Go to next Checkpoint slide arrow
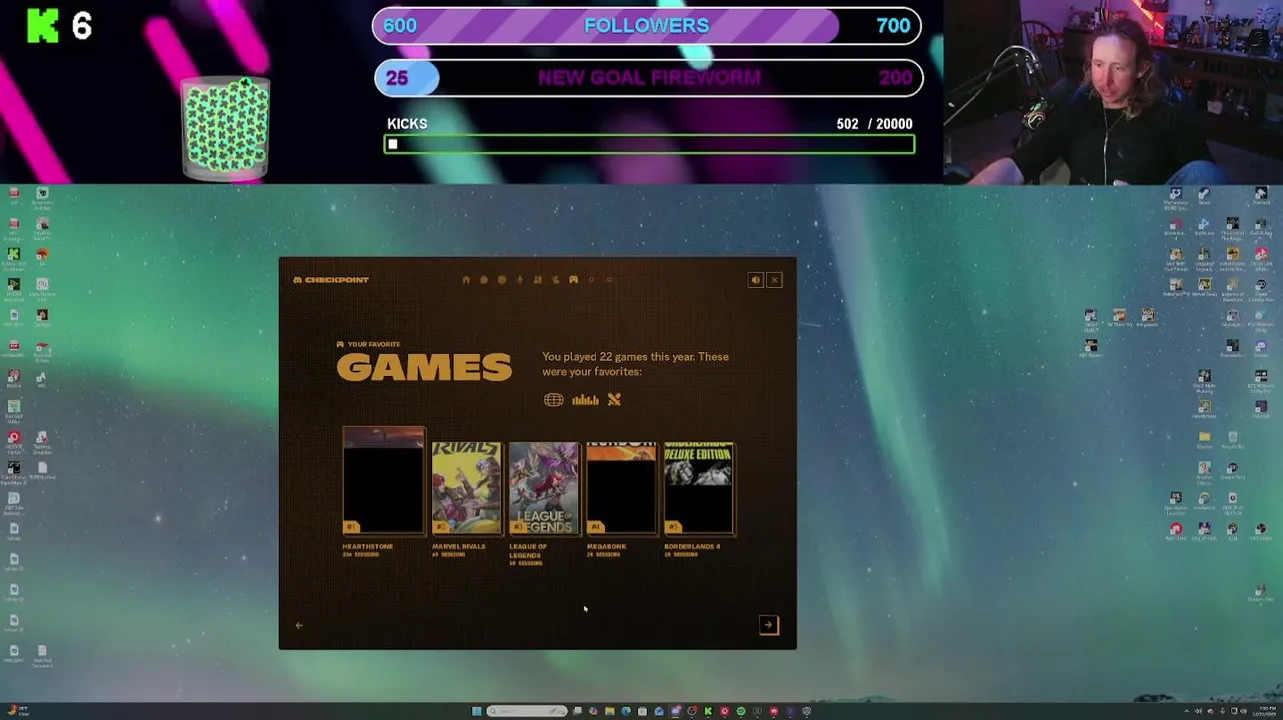The image size is (1283, 720). (768, 624)
